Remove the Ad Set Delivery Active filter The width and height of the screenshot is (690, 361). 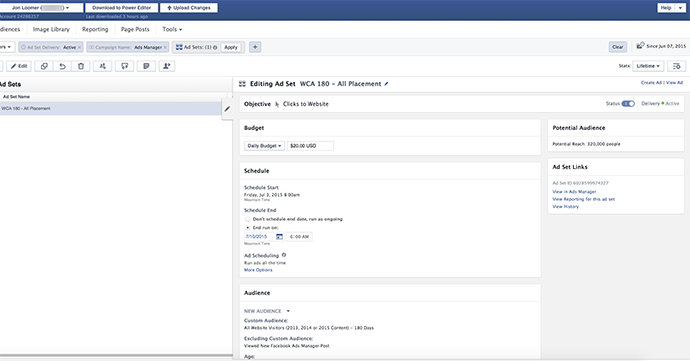point(80,48)
